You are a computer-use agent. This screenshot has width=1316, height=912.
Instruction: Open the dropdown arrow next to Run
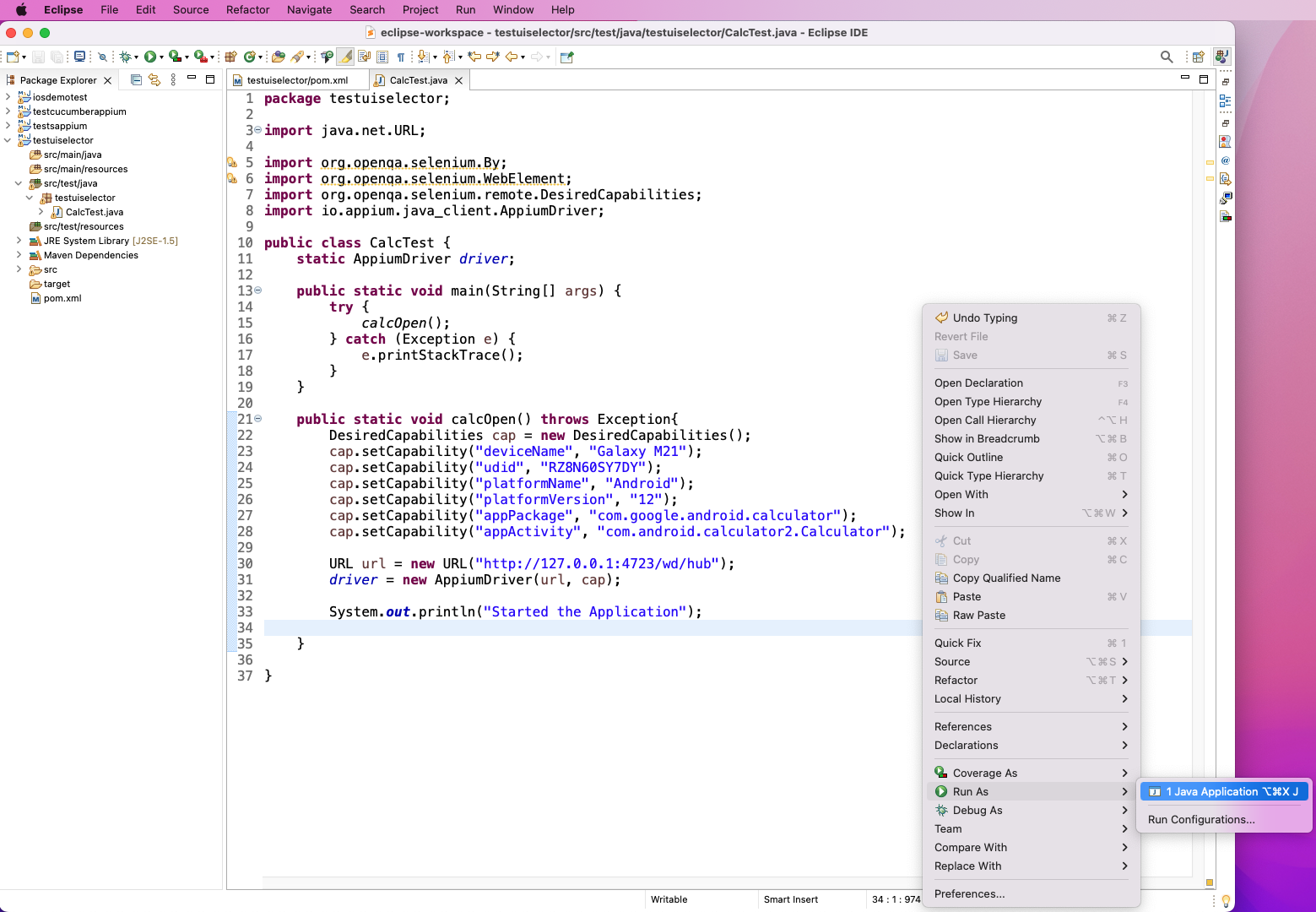pyautogui.click(x=160, y=57)
